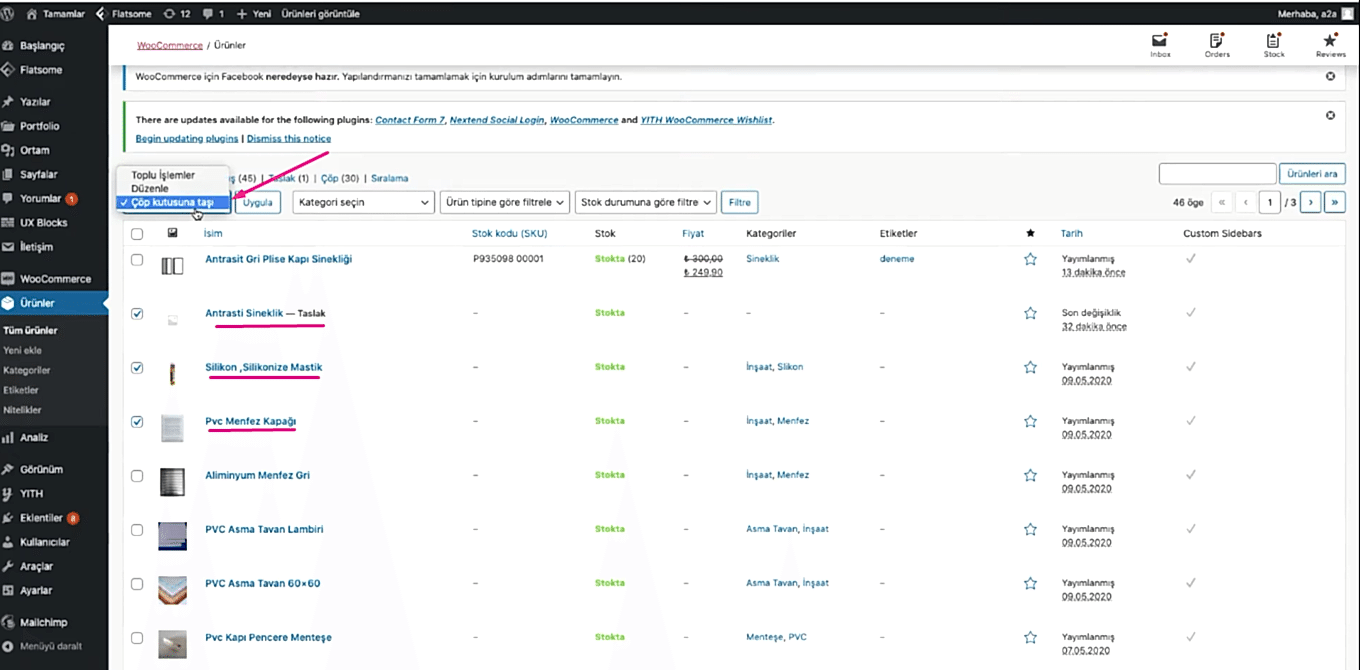Image resolution: width=1360 pixels, height=670 pixels.
Task: Open Kategoriler submenu item
Action: [27, 370]
